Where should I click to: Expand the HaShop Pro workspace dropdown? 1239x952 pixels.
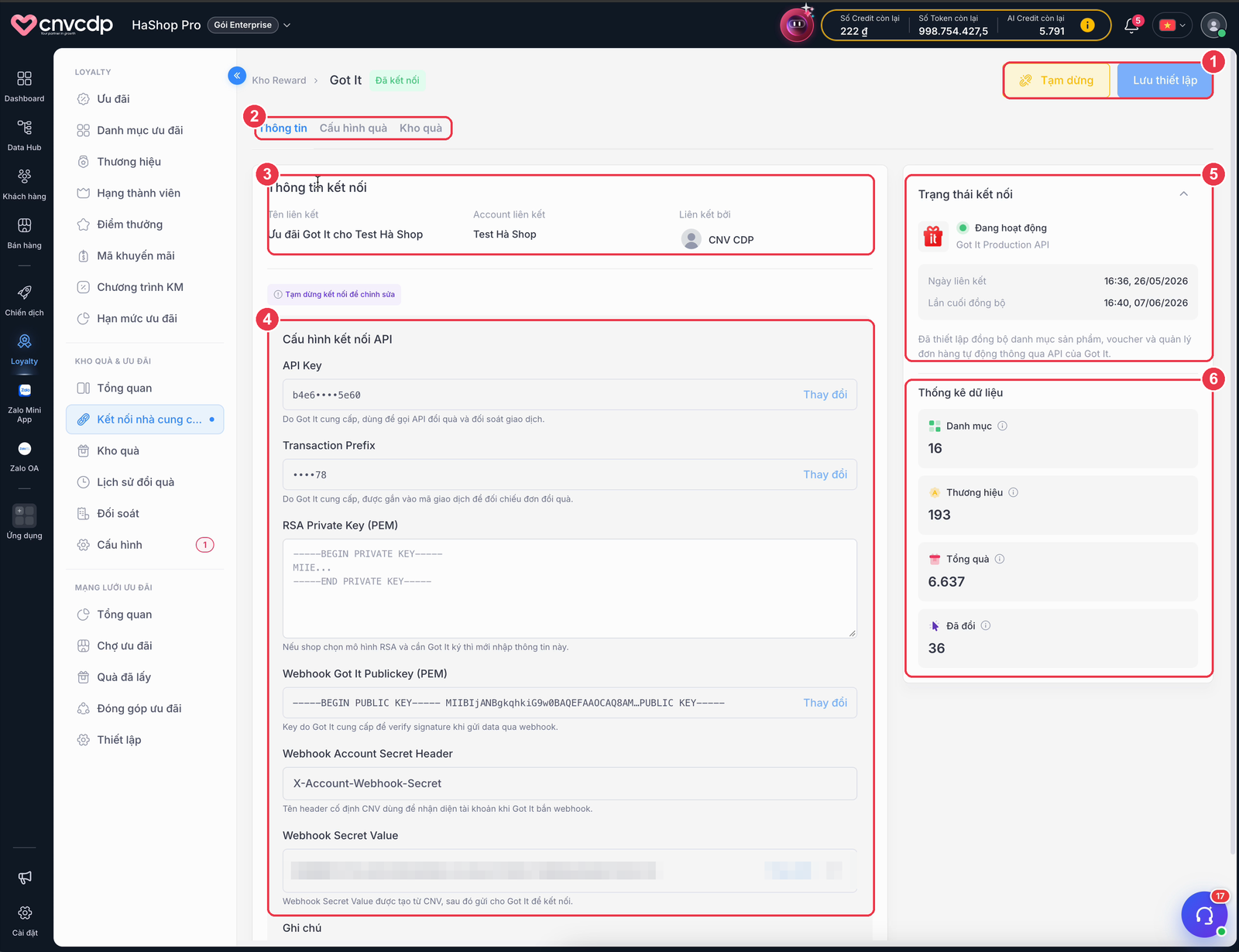click(x=287, y=25)
